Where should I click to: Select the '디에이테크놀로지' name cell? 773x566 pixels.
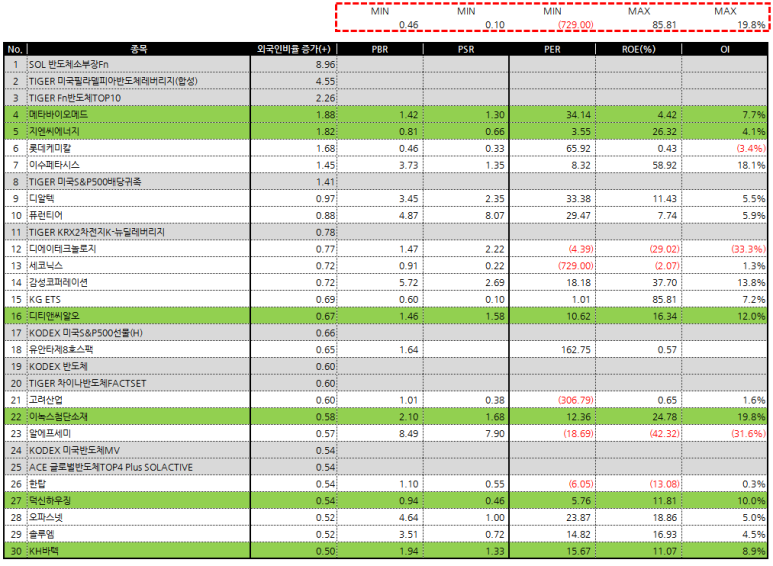point(139,248)
